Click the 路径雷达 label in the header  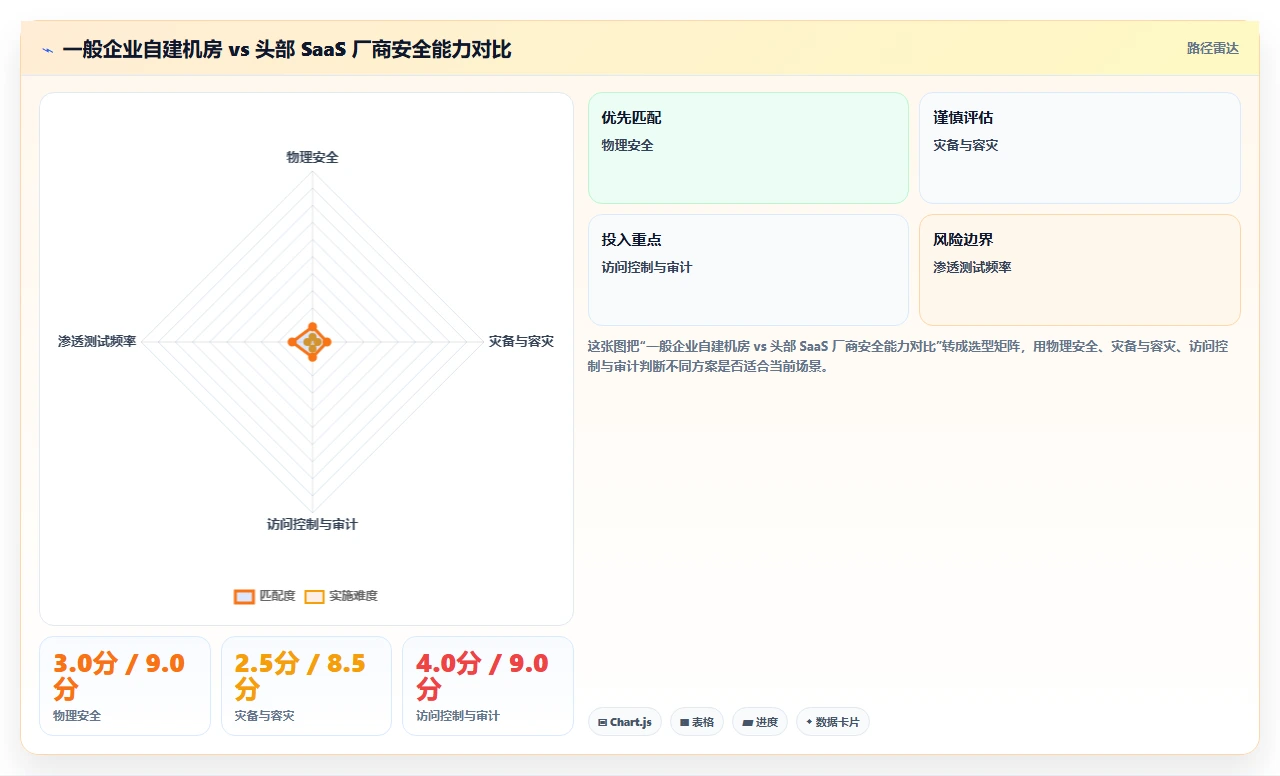click(x=1212, y=48)
